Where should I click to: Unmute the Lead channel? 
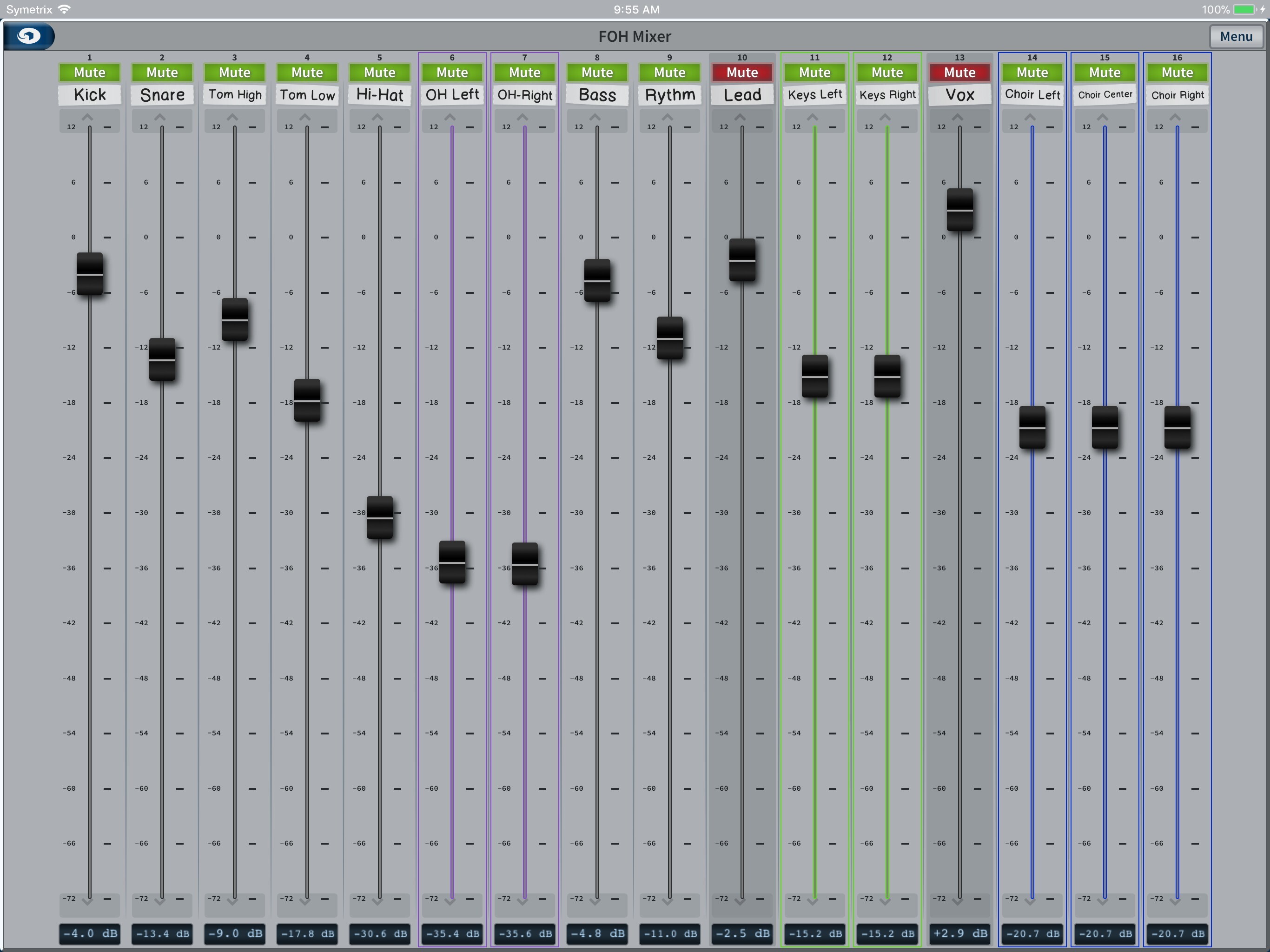pos(742,73)
